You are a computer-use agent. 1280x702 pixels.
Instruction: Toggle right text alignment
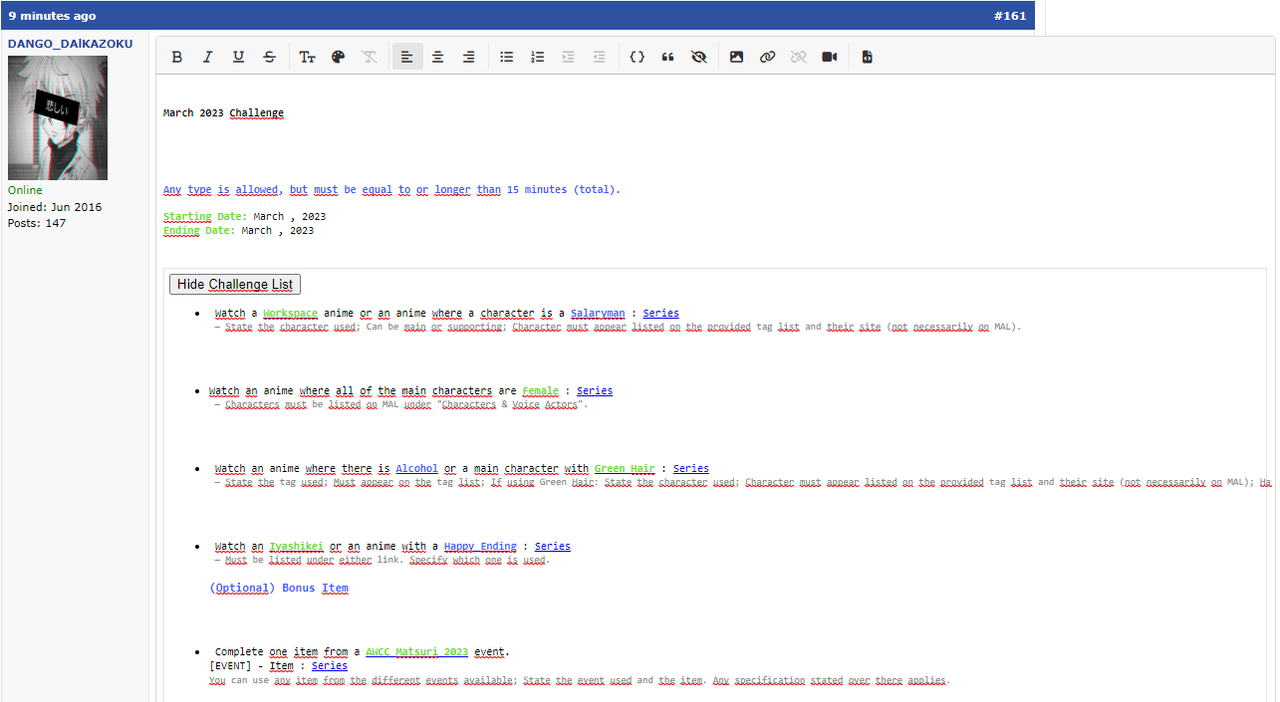[x=468, y=56]
